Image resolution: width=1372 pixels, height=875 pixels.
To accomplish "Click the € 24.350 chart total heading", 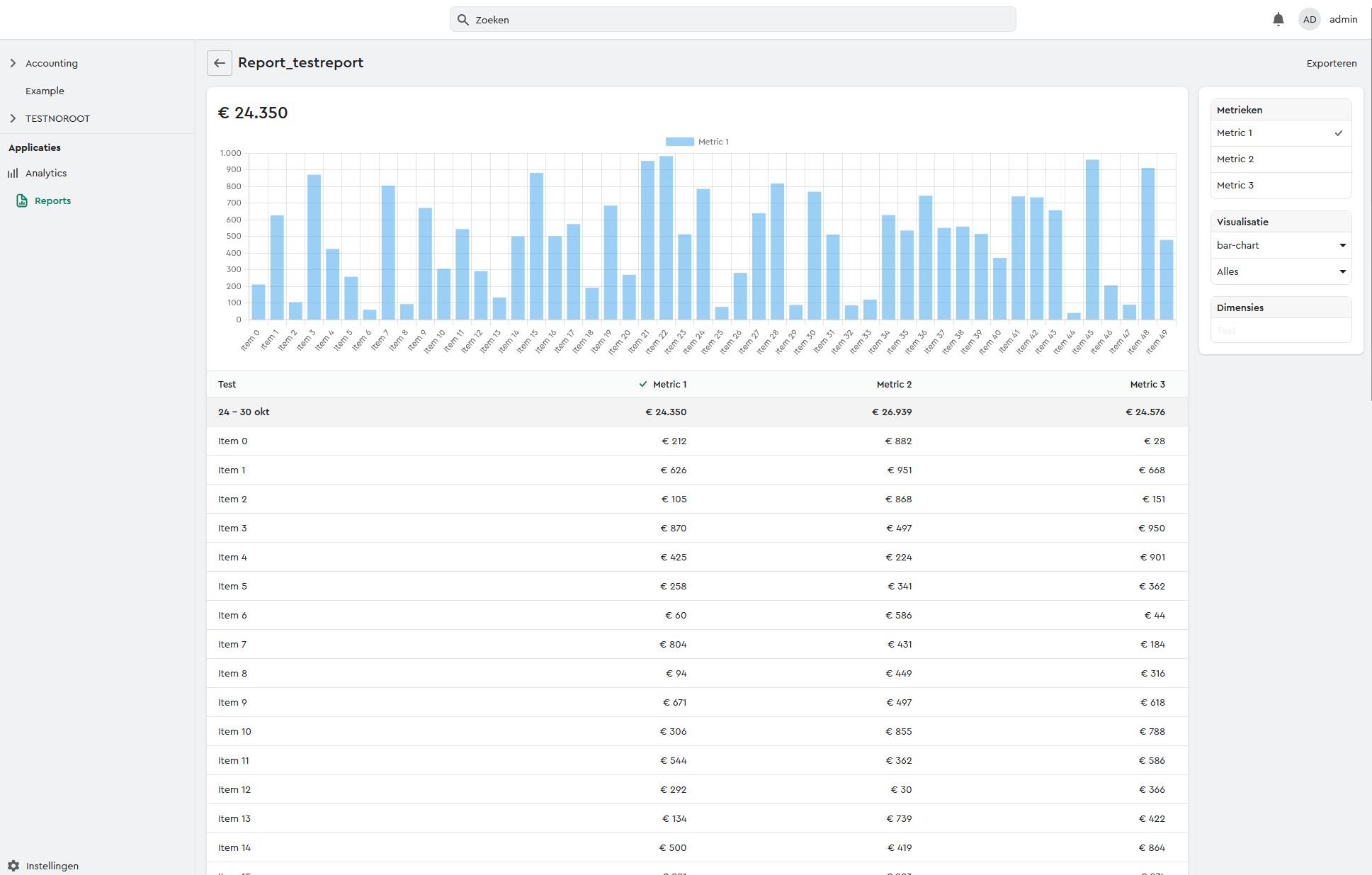I will click(x=253, y=113).
